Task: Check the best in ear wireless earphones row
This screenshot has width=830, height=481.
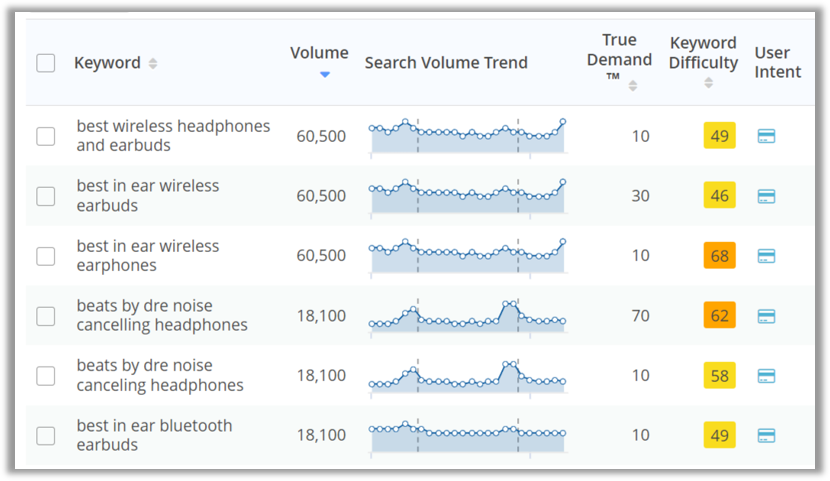Action: [x=46, y=256]
